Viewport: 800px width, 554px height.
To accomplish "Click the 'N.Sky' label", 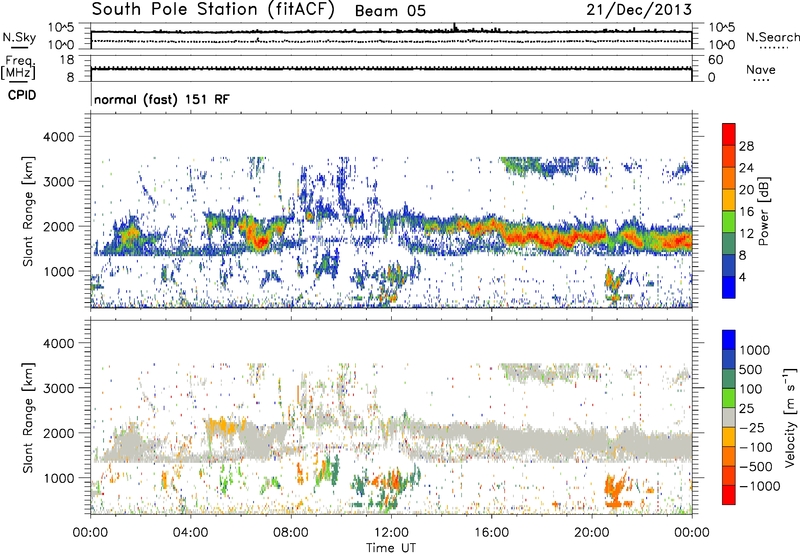I will [19, 37].
